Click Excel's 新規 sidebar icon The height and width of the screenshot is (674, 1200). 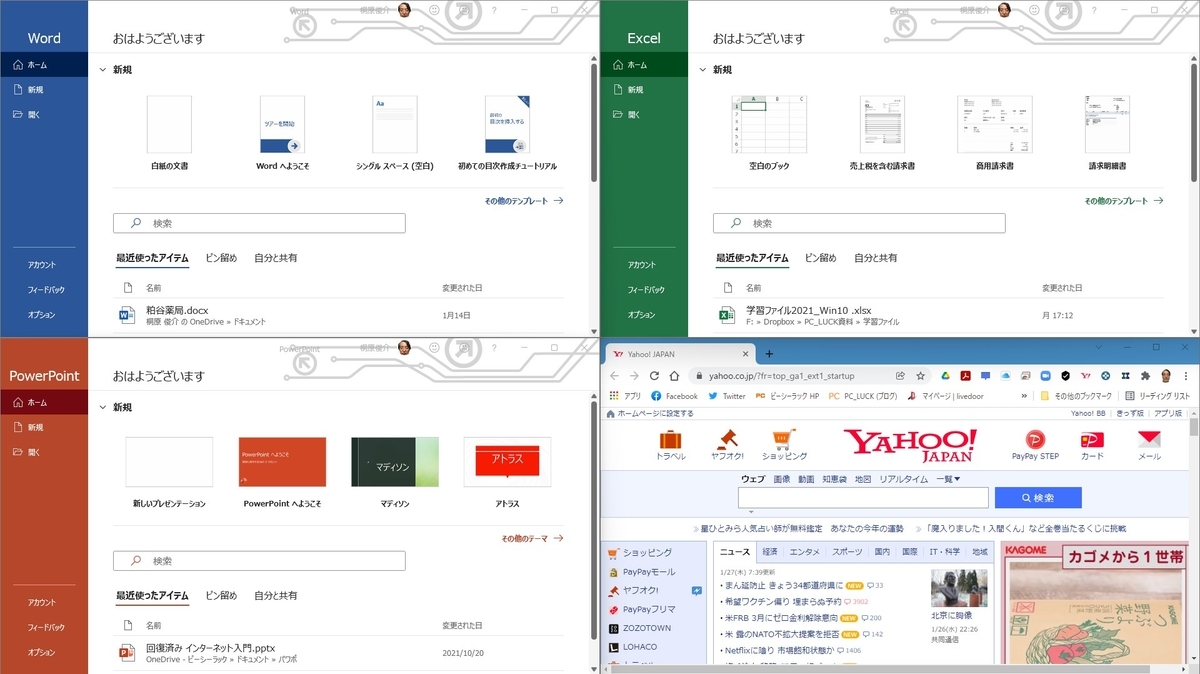618,89
